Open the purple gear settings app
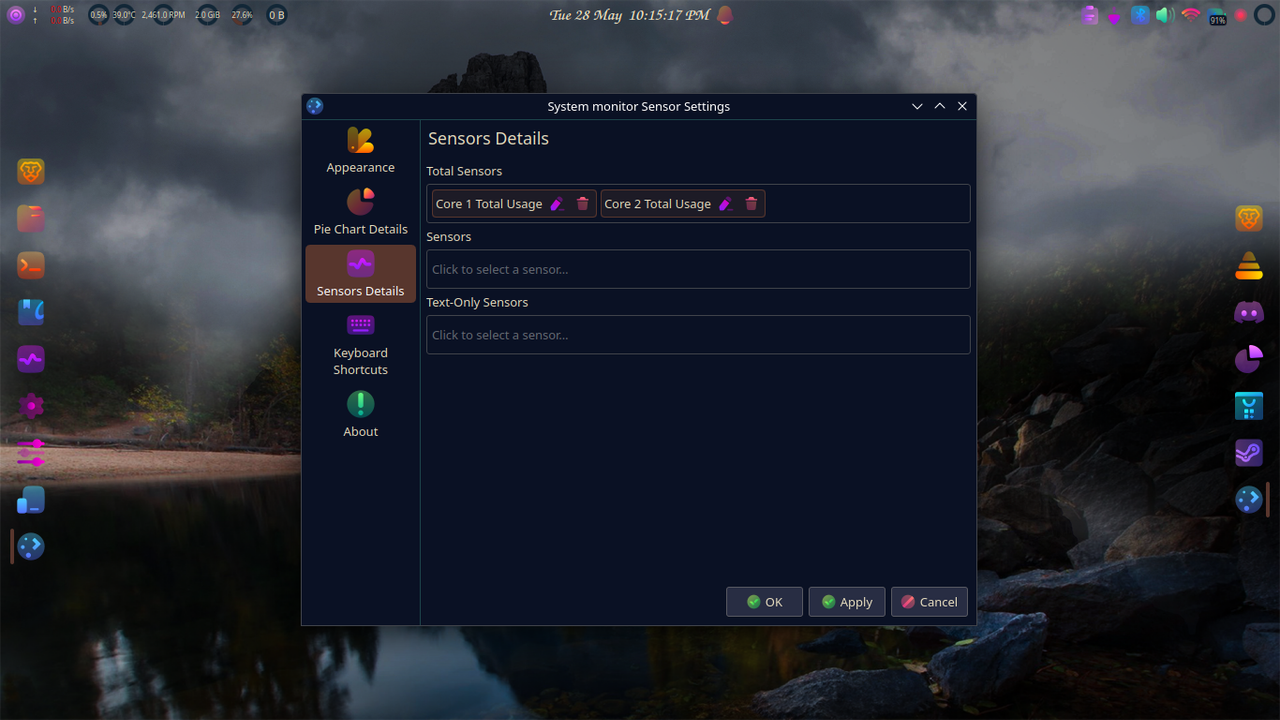The image size is (1280, 720). tap(31, 406)
